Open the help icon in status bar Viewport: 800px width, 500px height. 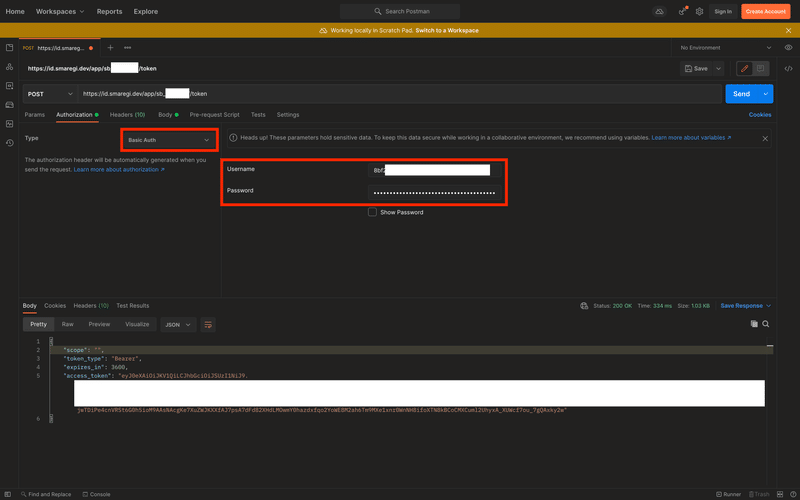click(x=792, y=494)
